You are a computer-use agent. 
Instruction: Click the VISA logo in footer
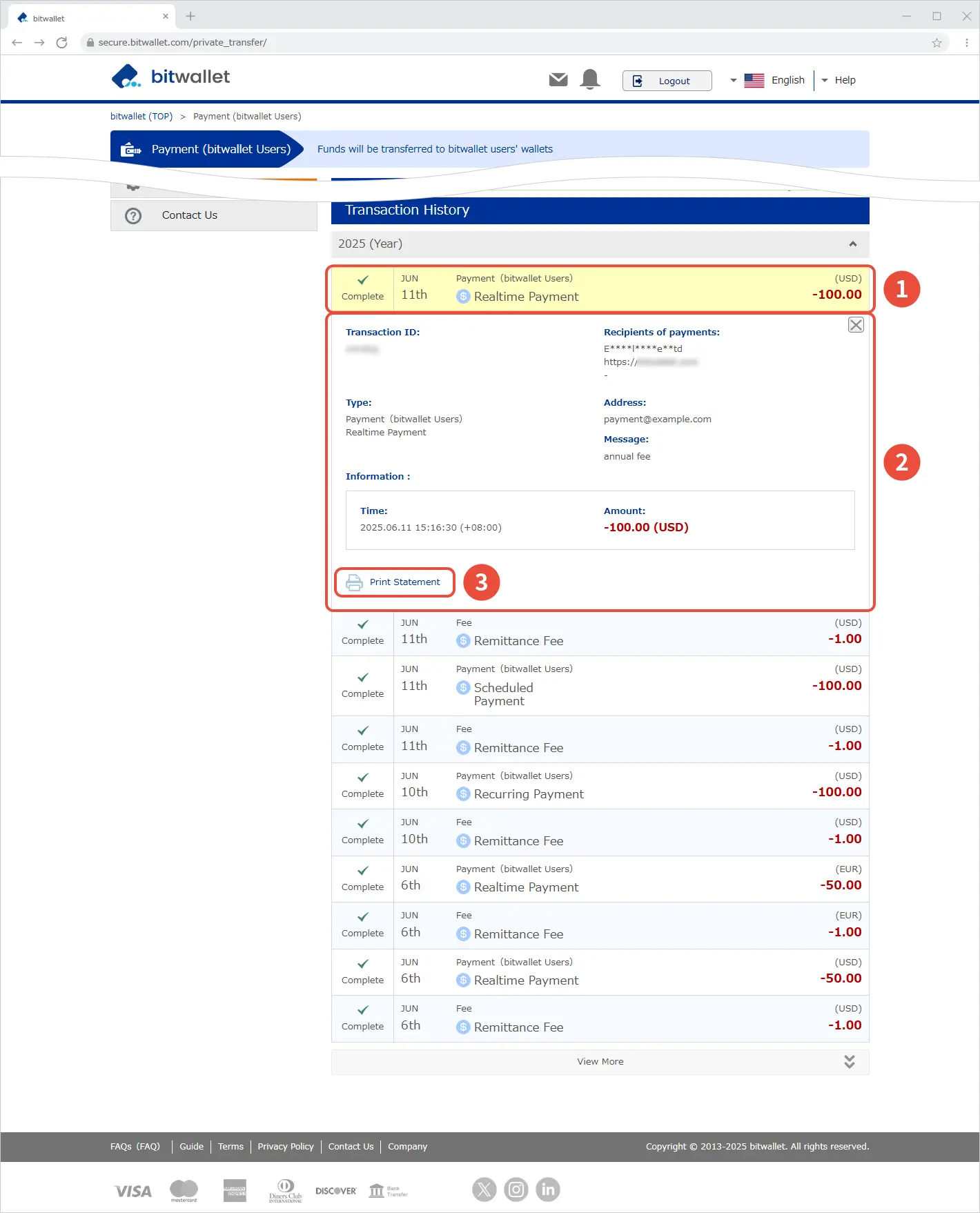[133, 1191]
